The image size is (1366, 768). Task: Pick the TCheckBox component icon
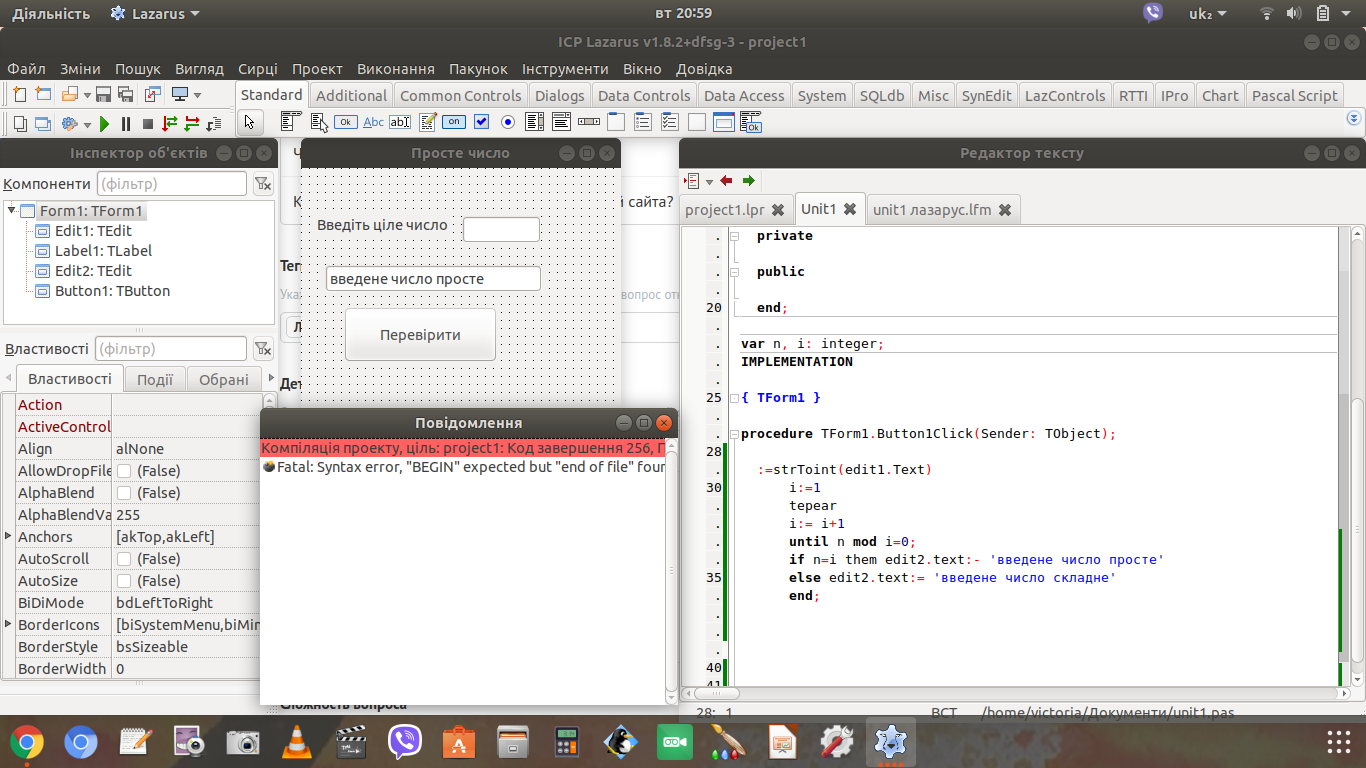481,122
